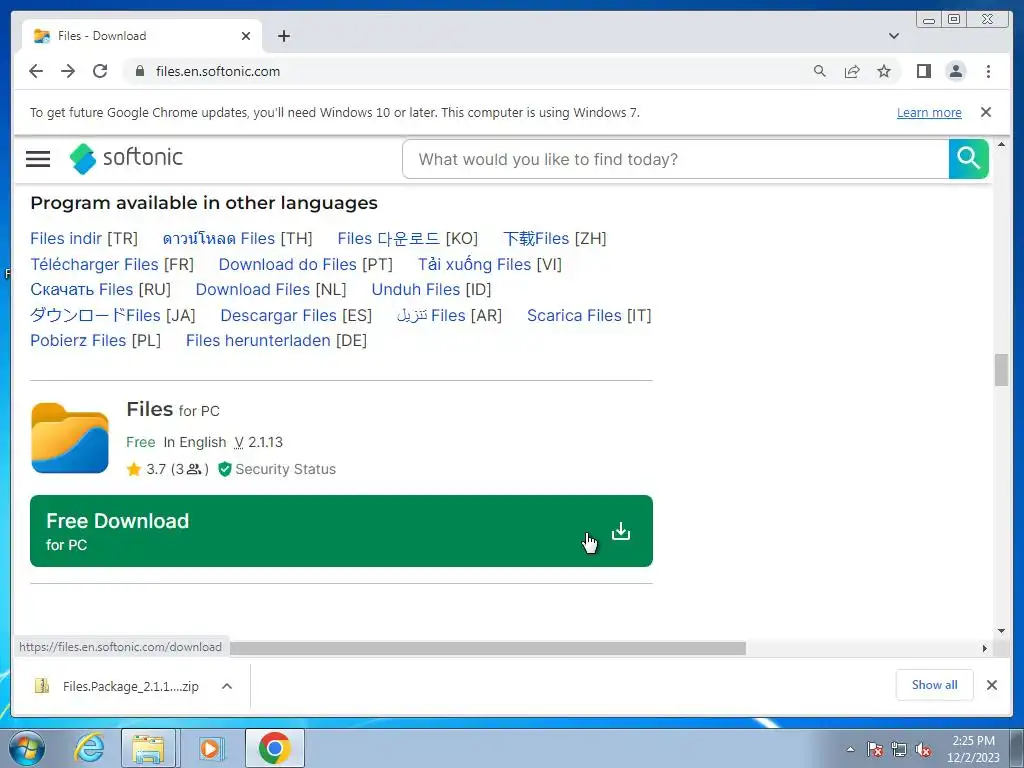Viewport: 1024px width, 768px height.
Task: Focus the Softonic search field
Action: [x=676, y=159]
